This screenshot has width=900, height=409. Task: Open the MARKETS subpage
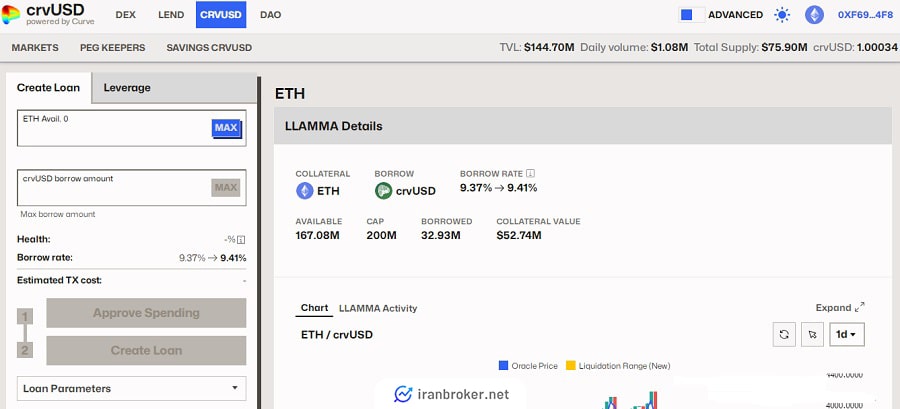tap(35, 48)
